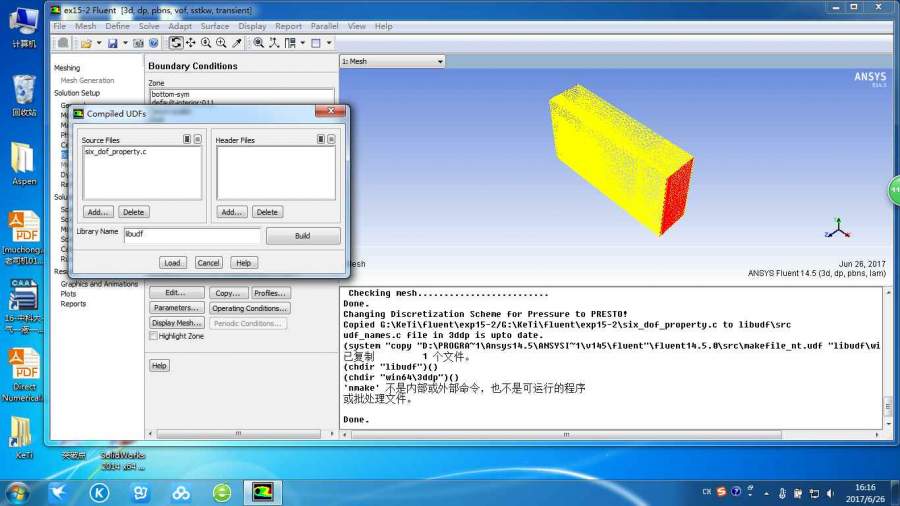The height and width of the screenshot is (506, 900).
Task: Deselect all Header Files list icon
Action: [x=331, y=139]
